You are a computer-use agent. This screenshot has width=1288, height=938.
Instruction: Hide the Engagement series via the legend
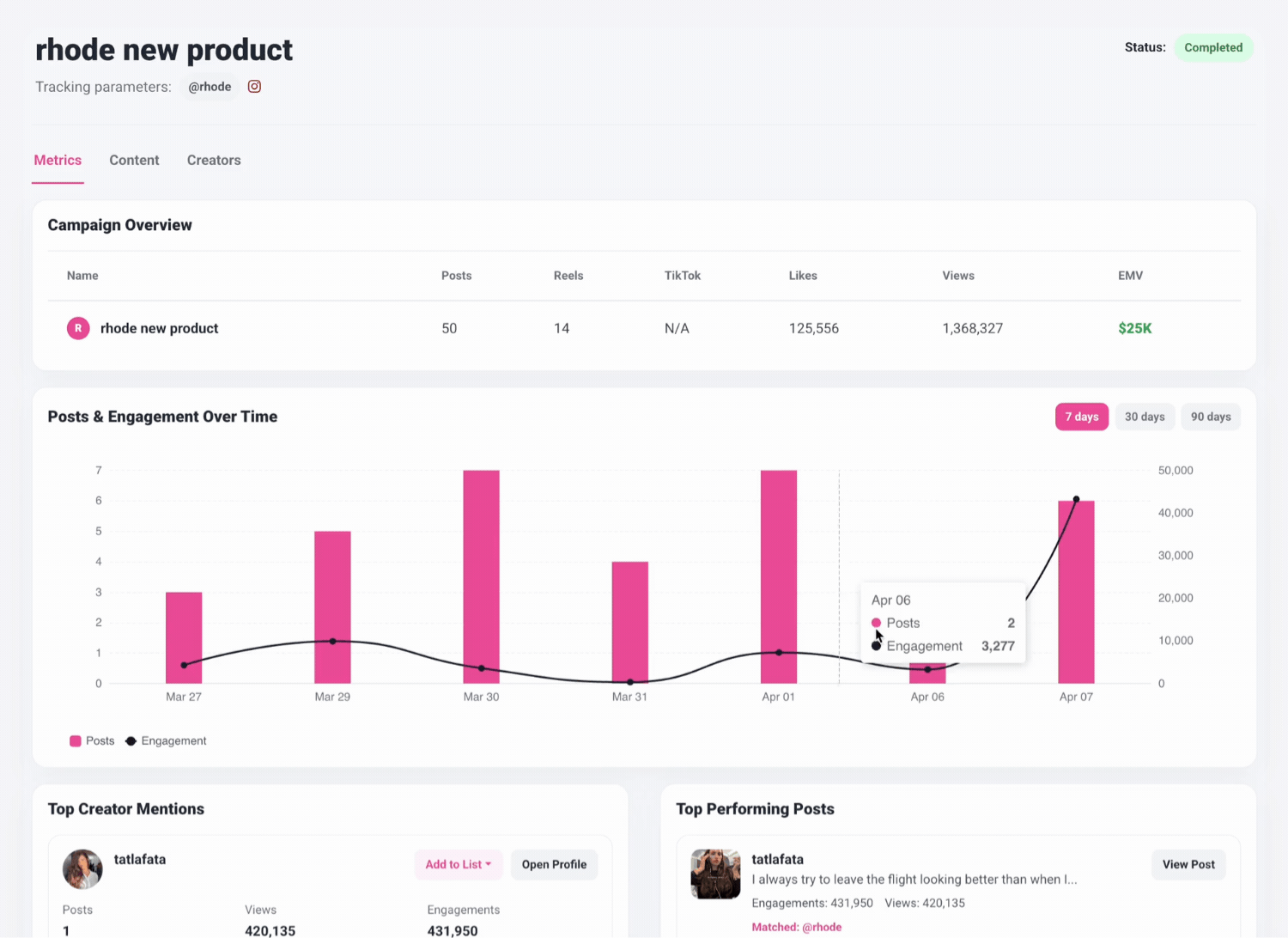tap(166, 740)
